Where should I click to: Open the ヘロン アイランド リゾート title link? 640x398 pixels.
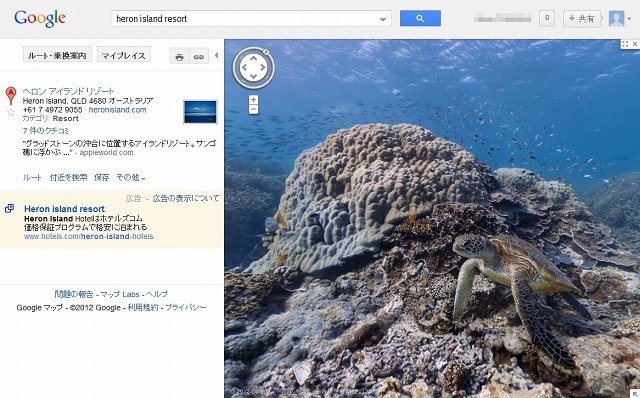tap(68, 91)
